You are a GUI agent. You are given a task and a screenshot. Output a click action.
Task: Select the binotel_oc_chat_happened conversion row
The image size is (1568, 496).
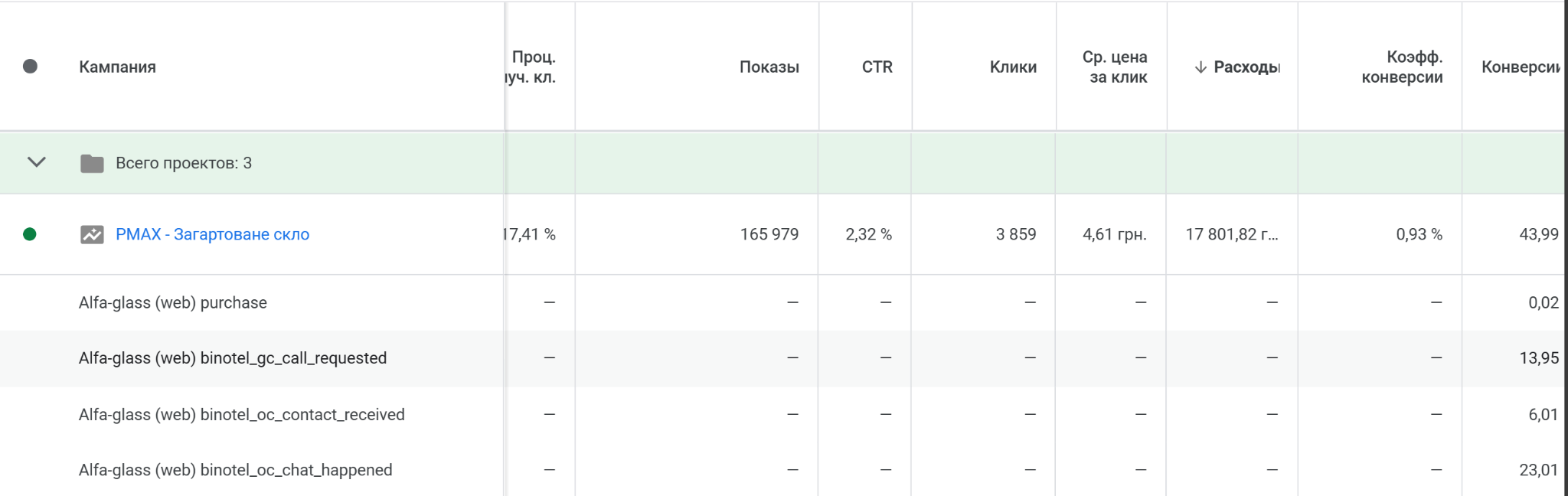pyautogui.click(x=236, y=469)
